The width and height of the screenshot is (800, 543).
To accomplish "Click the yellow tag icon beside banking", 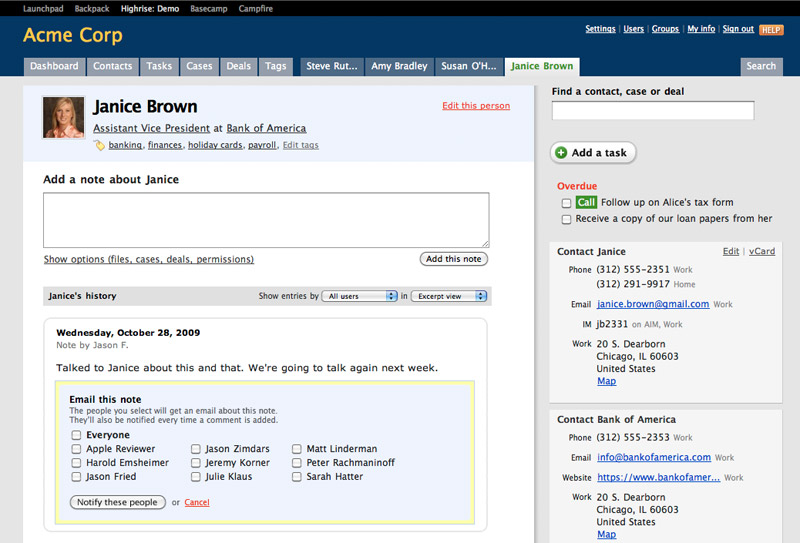I will click(x=99, y=145).
